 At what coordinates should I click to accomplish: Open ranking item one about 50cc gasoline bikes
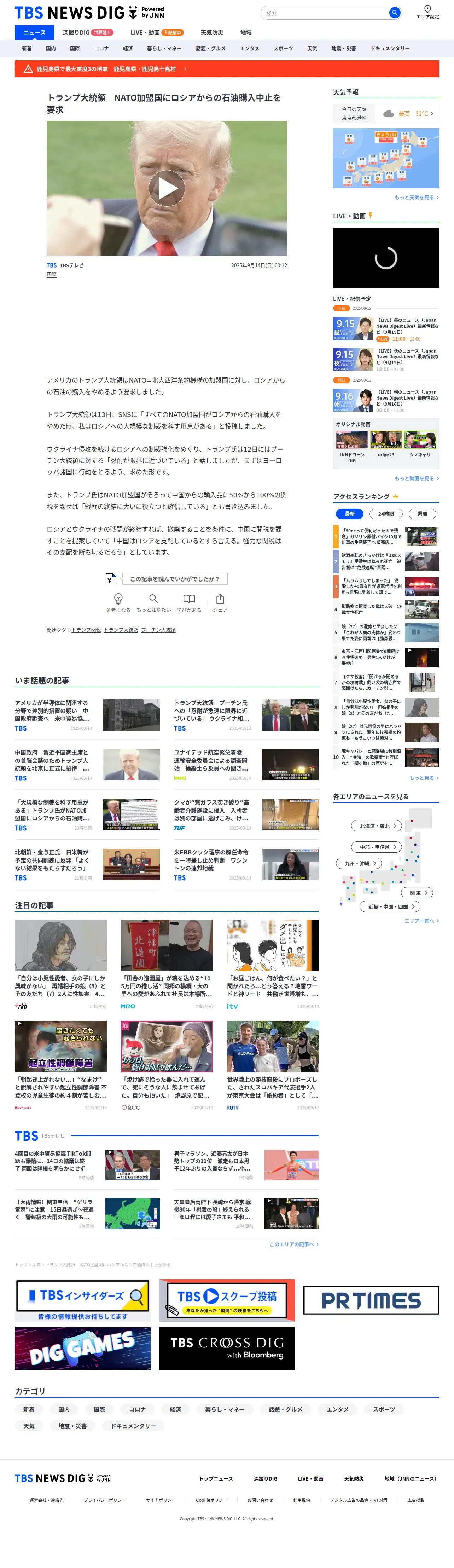(x=386, y=536)
